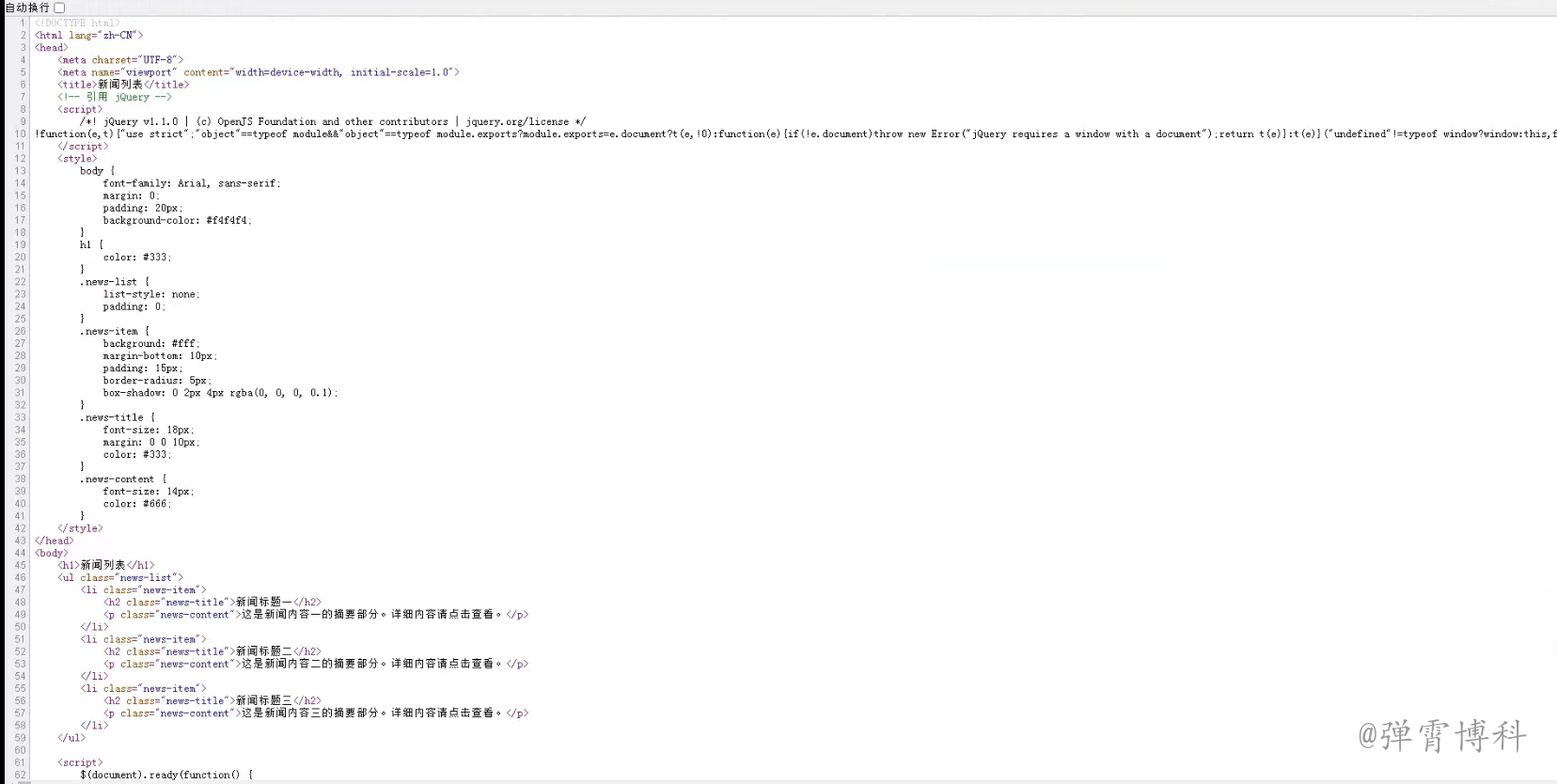1557x784 pixels.
Task: Click the box-shadow rgba declaration line
Action: (221, 393)
